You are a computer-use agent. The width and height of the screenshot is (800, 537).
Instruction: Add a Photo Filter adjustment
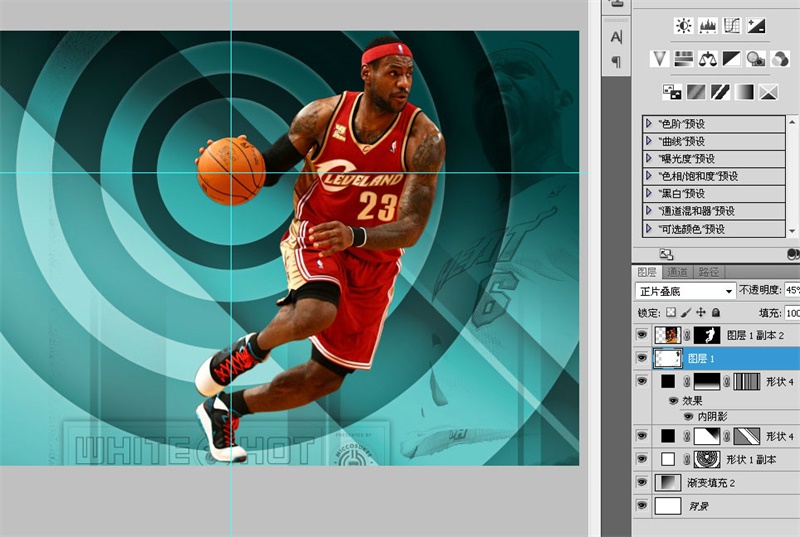[x=756, y=59]
